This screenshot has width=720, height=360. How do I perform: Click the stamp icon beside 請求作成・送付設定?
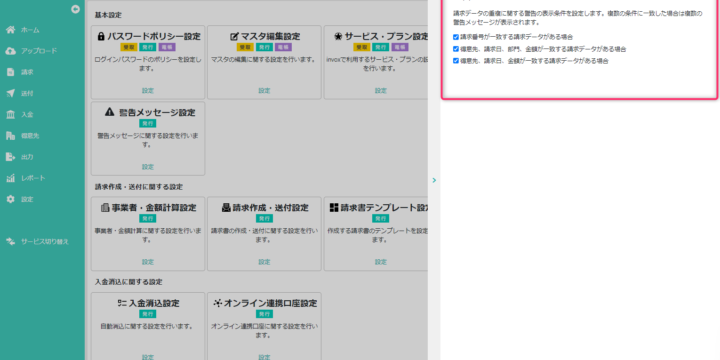[x=226, y=208]
